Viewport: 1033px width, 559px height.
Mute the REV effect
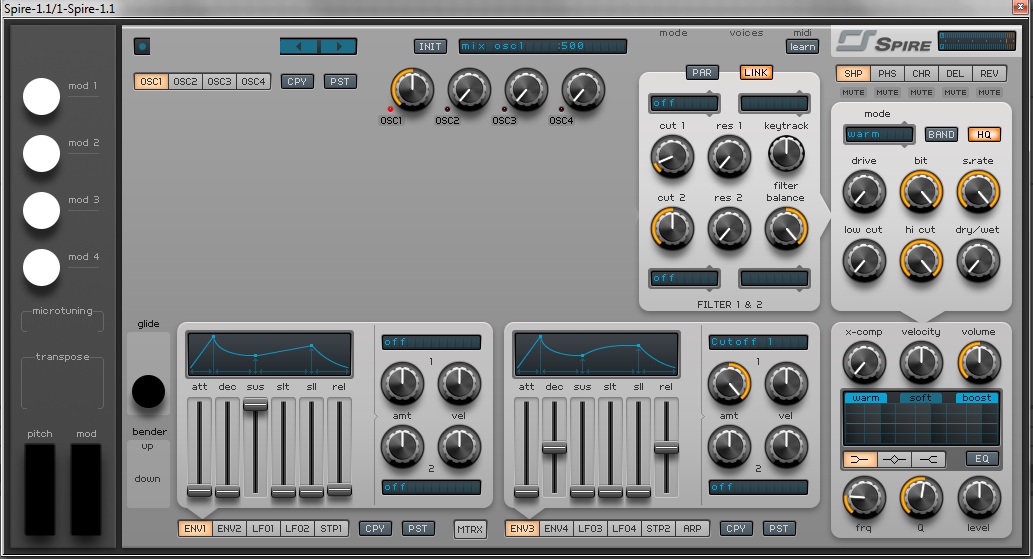tap(990, 93)
